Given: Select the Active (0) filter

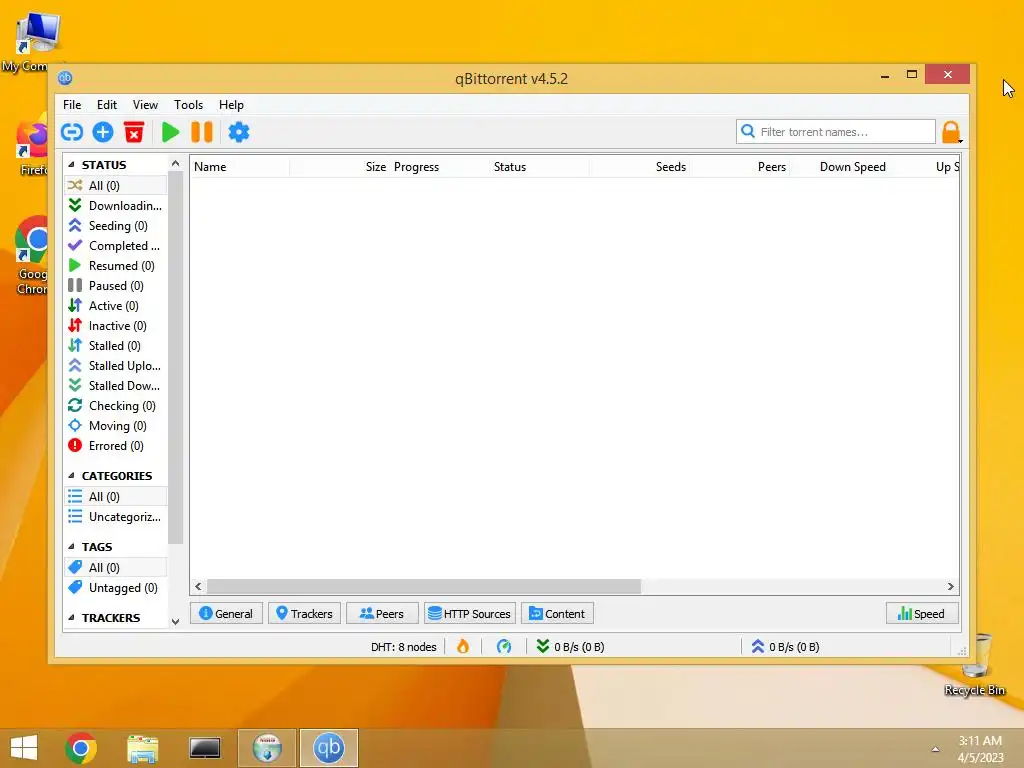Looking at the screenshot, I should [x=116, y=306].
